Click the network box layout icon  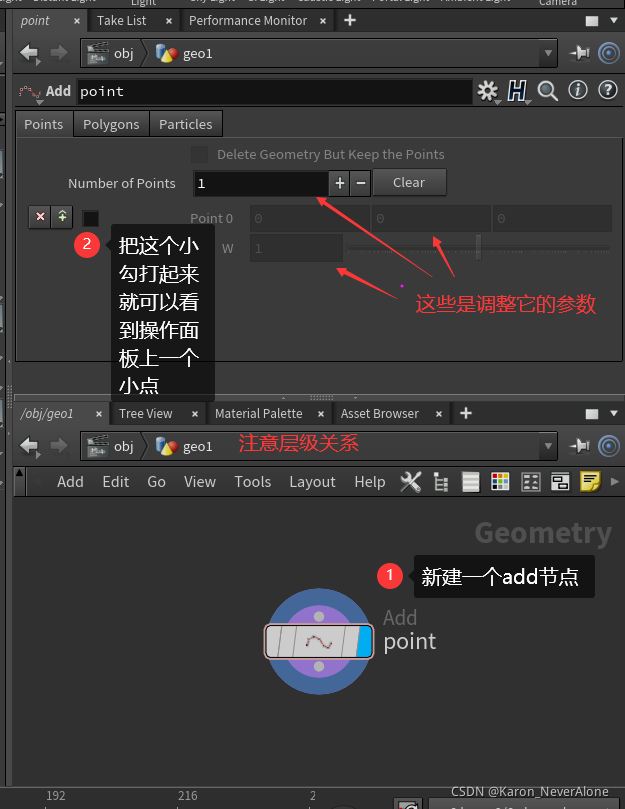point(560,482)
